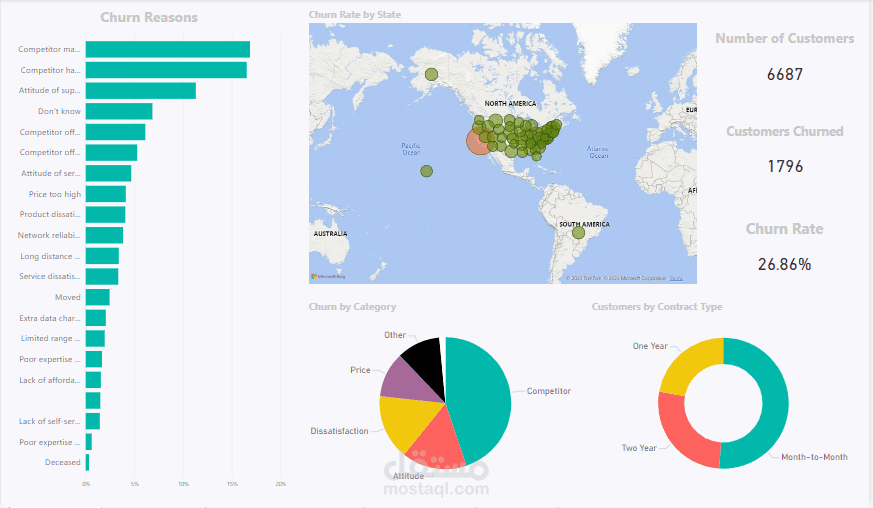873x508 pixels.
Task: Click the Atlantic Ocean map label
Action: coord(598,152)
